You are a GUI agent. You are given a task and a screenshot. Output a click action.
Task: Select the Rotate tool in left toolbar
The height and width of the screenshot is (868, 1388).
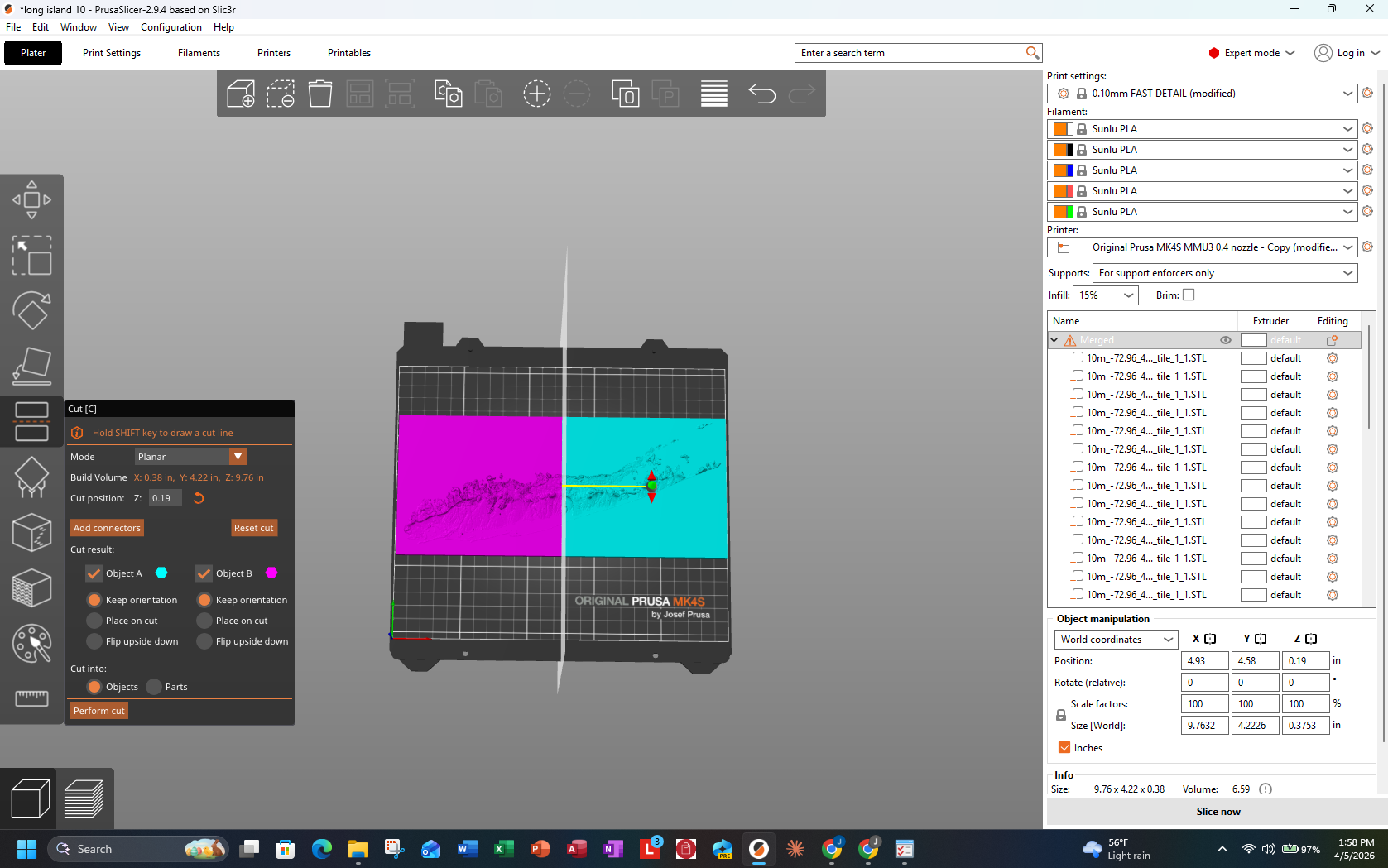[x=31, y=310]
